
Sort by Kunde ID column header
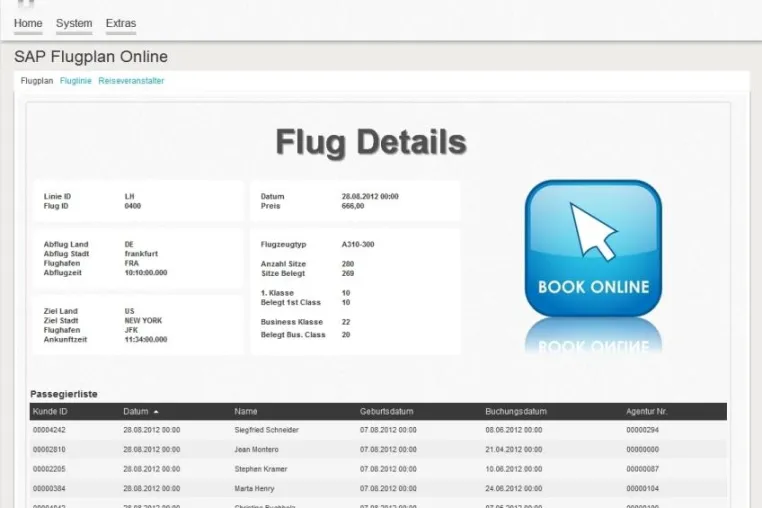(x=50, y=411)
